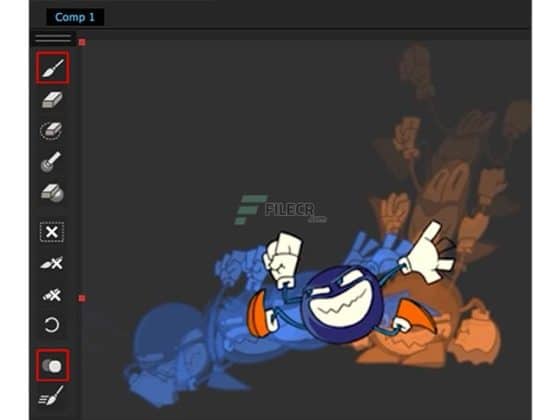Open the Comp 1 tab
The image size is (560, 420).
(x=75, y=17)
